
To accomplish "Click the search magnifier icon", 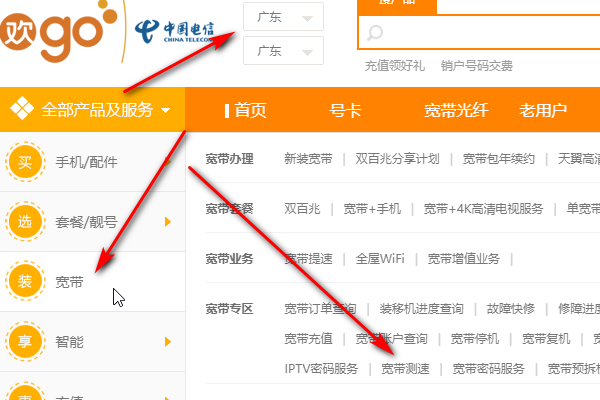I will (x=375, y=33).
